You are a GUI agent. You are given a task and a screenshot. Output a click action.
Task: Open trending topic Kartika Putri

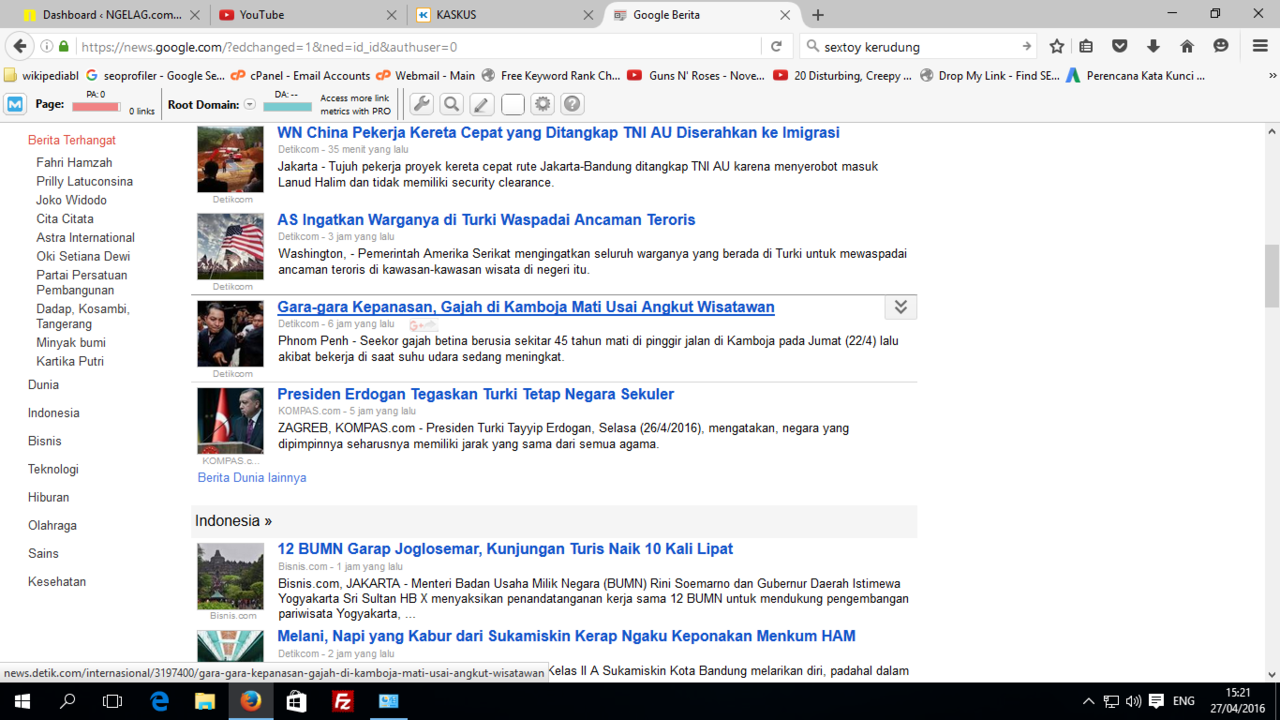coord(70,361)
